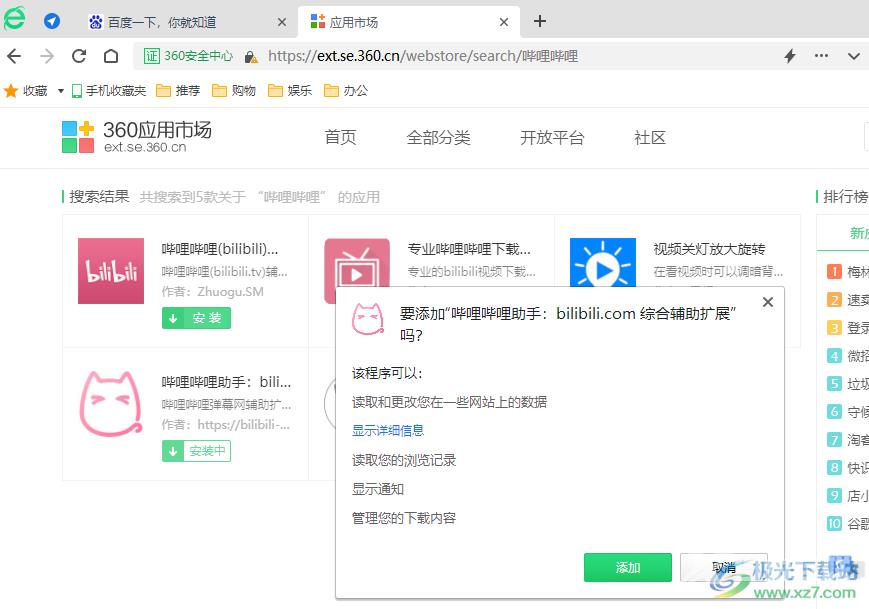This screenshot has height=609, width=869.
Task: Click the bilibili pink extension thumbnail
Action: 111,271
